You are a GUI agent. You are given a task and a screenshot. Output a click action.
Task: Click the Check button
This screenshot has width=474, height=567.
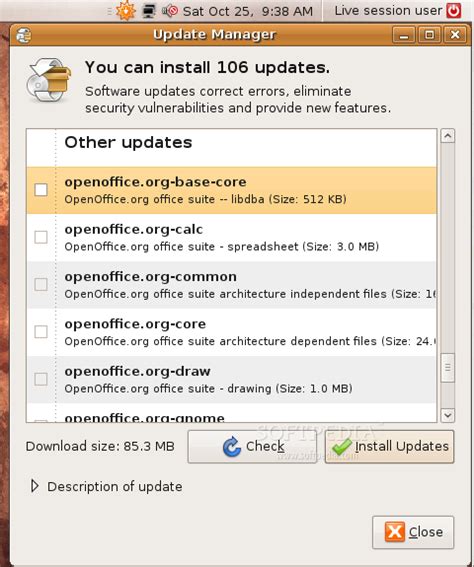(x=252, y=447)
